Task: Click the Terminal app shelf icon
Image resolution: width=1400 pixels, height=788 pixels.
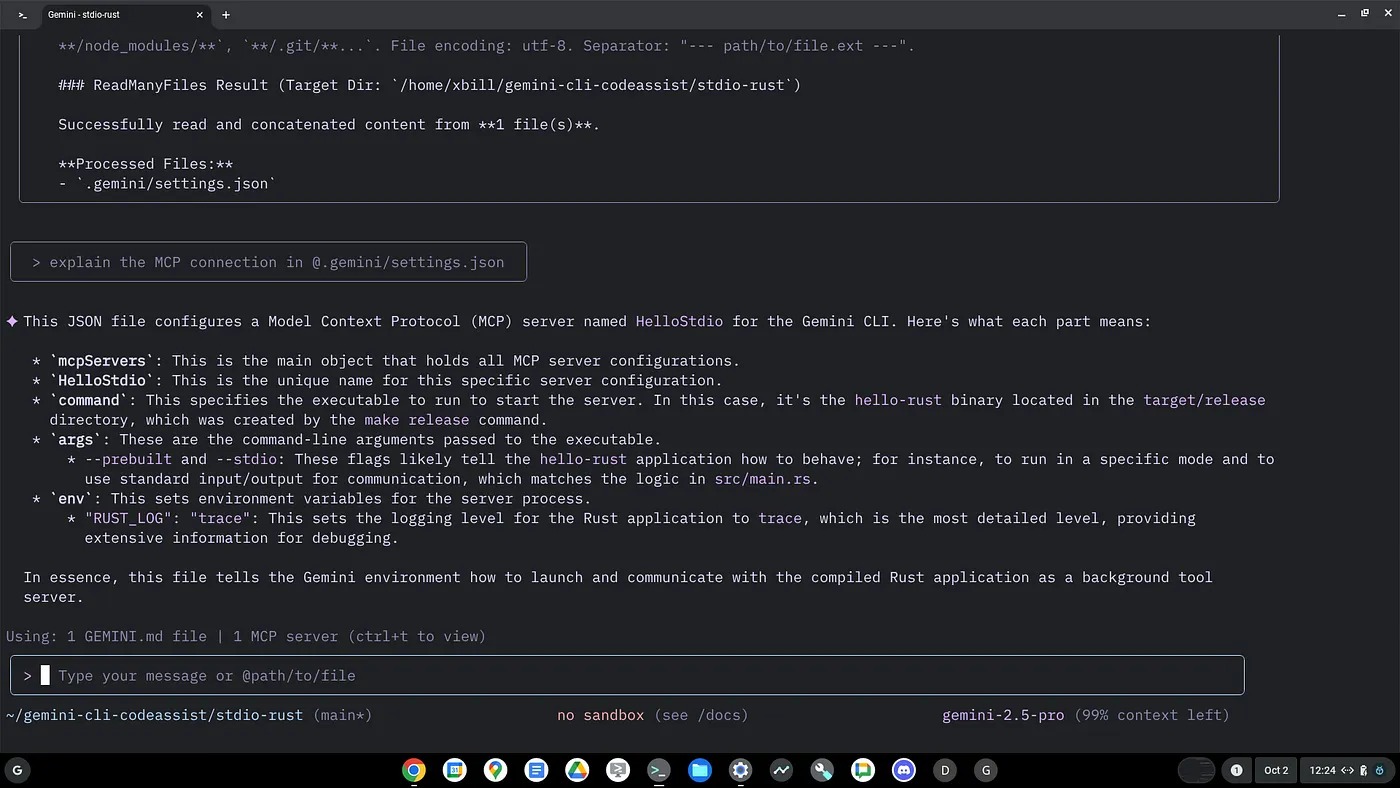Action: [x=658, y=770]
